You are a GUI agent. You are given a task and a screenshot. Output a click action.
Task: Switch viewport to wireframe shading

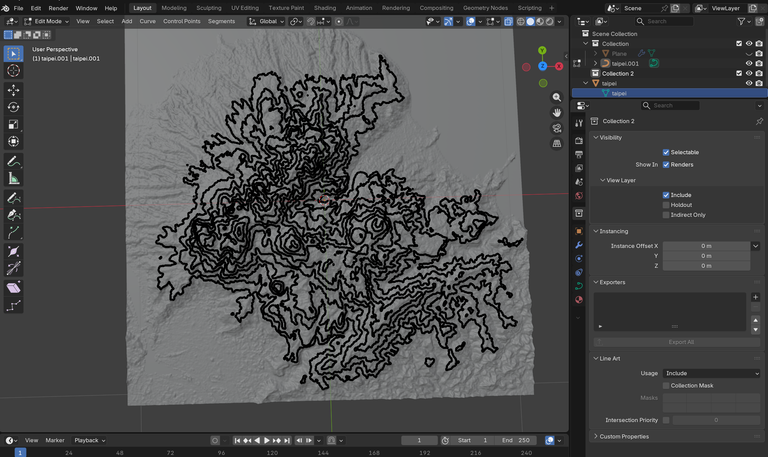click(x=521, y=22)
